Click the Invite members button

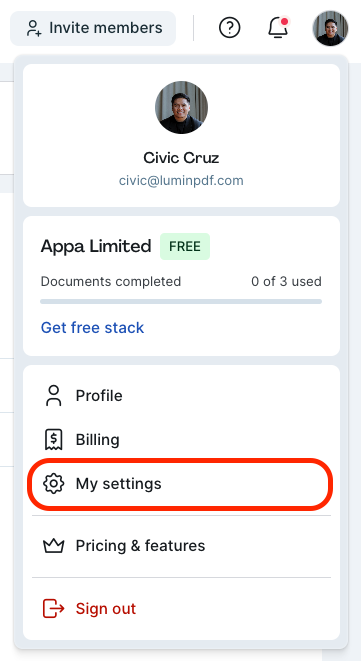93,28
